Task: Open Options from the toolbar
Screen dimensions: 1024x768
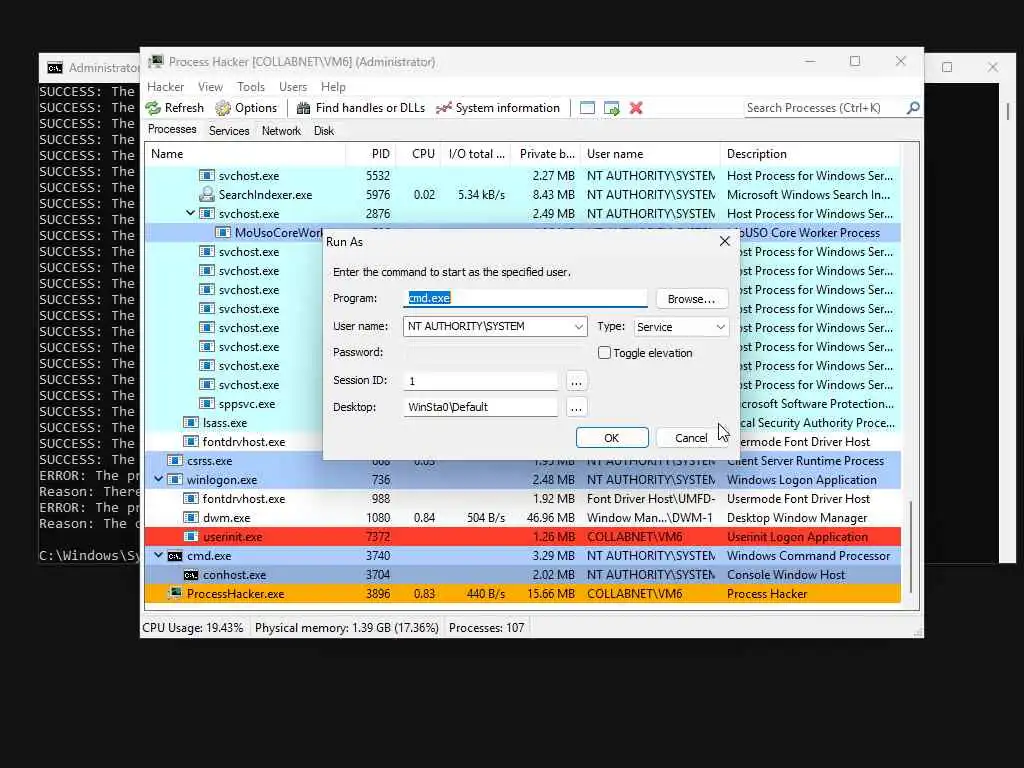Action: (246, 108)
